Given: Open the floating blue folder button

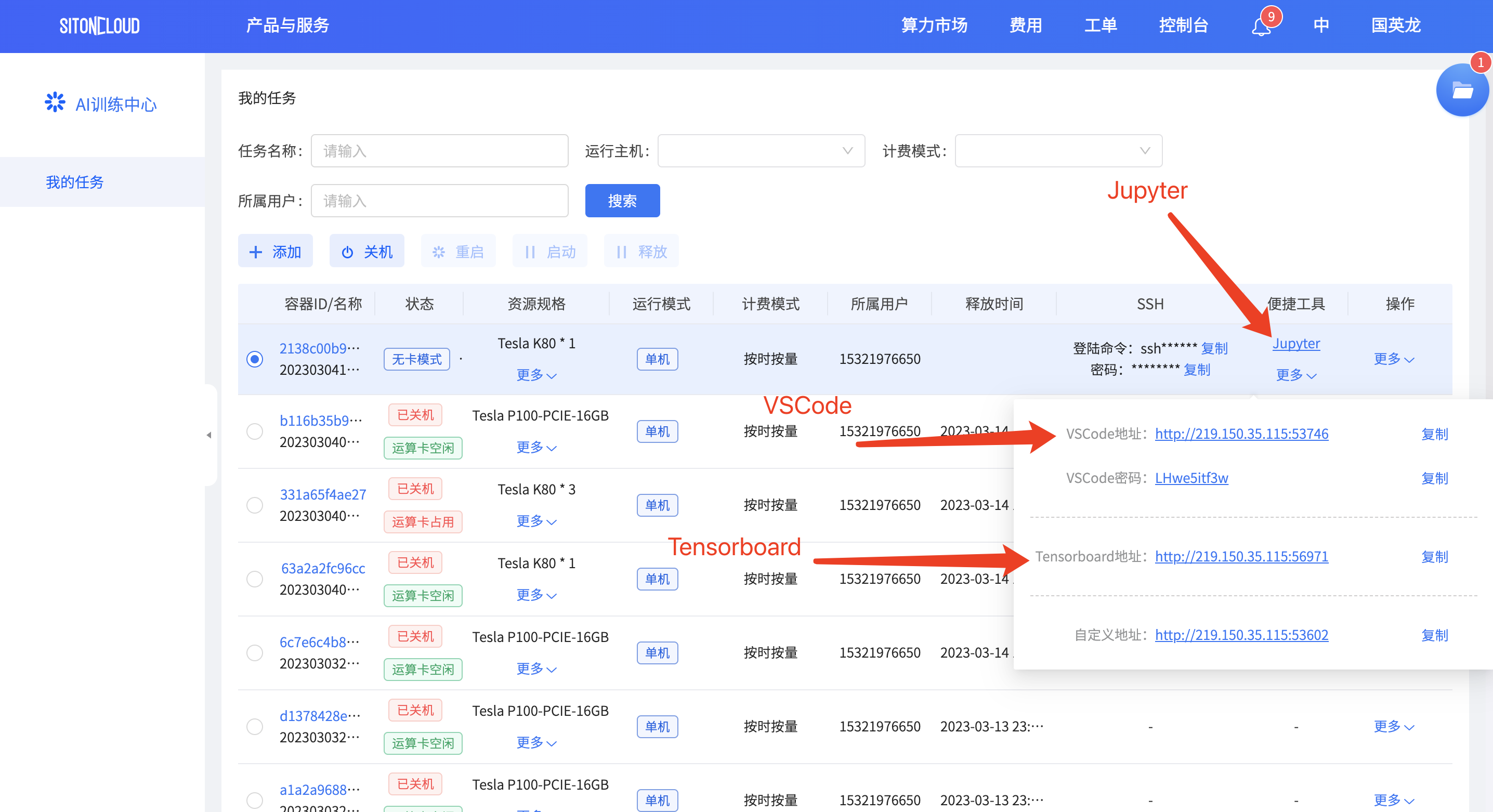Looking at the screenshot, I should coord(1462,90).
